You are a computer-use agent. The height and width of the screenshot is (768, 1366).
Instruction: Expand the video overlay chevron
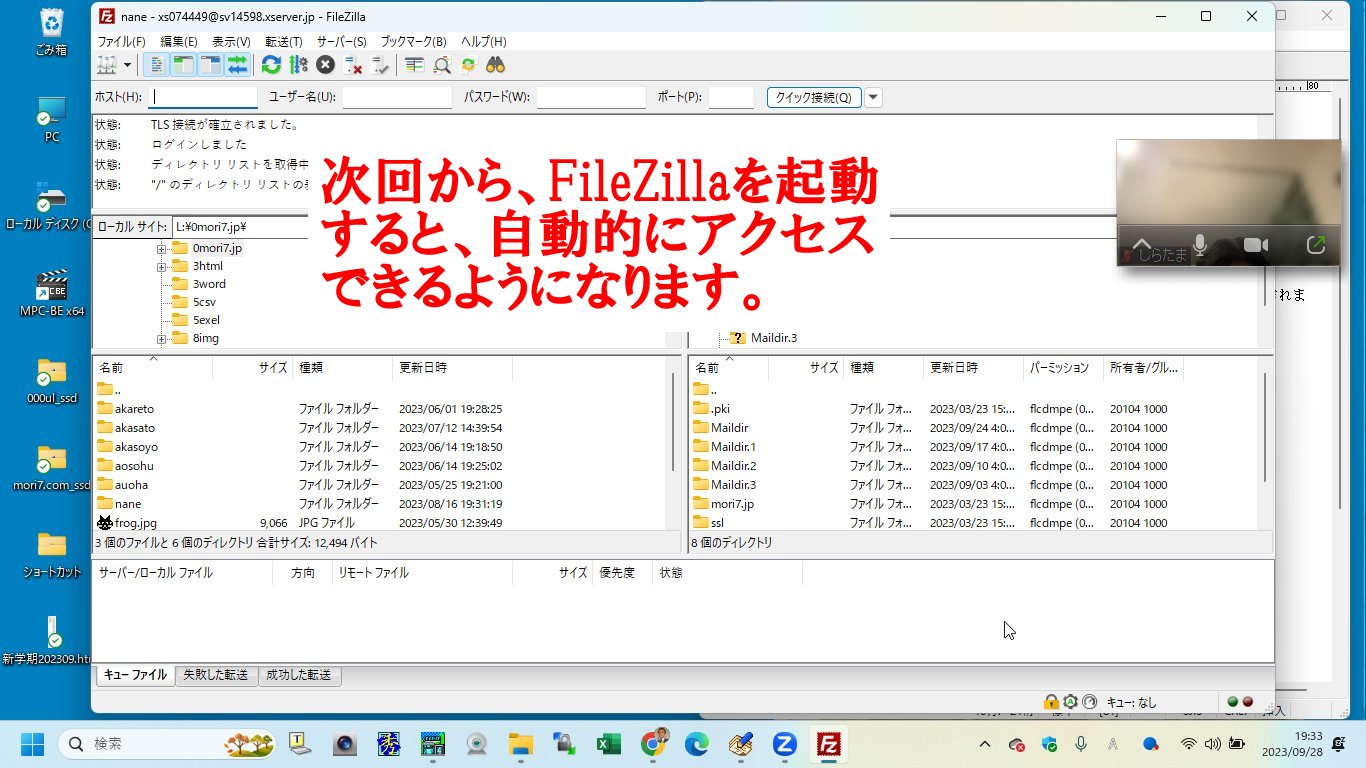(x=1142, y=245)
